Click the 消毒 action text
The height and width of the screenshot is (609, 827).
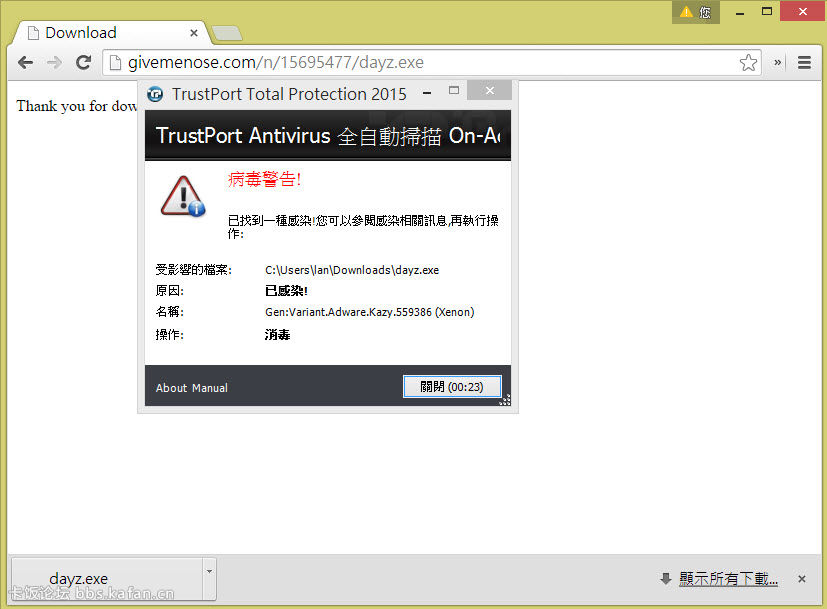point(277,335)
